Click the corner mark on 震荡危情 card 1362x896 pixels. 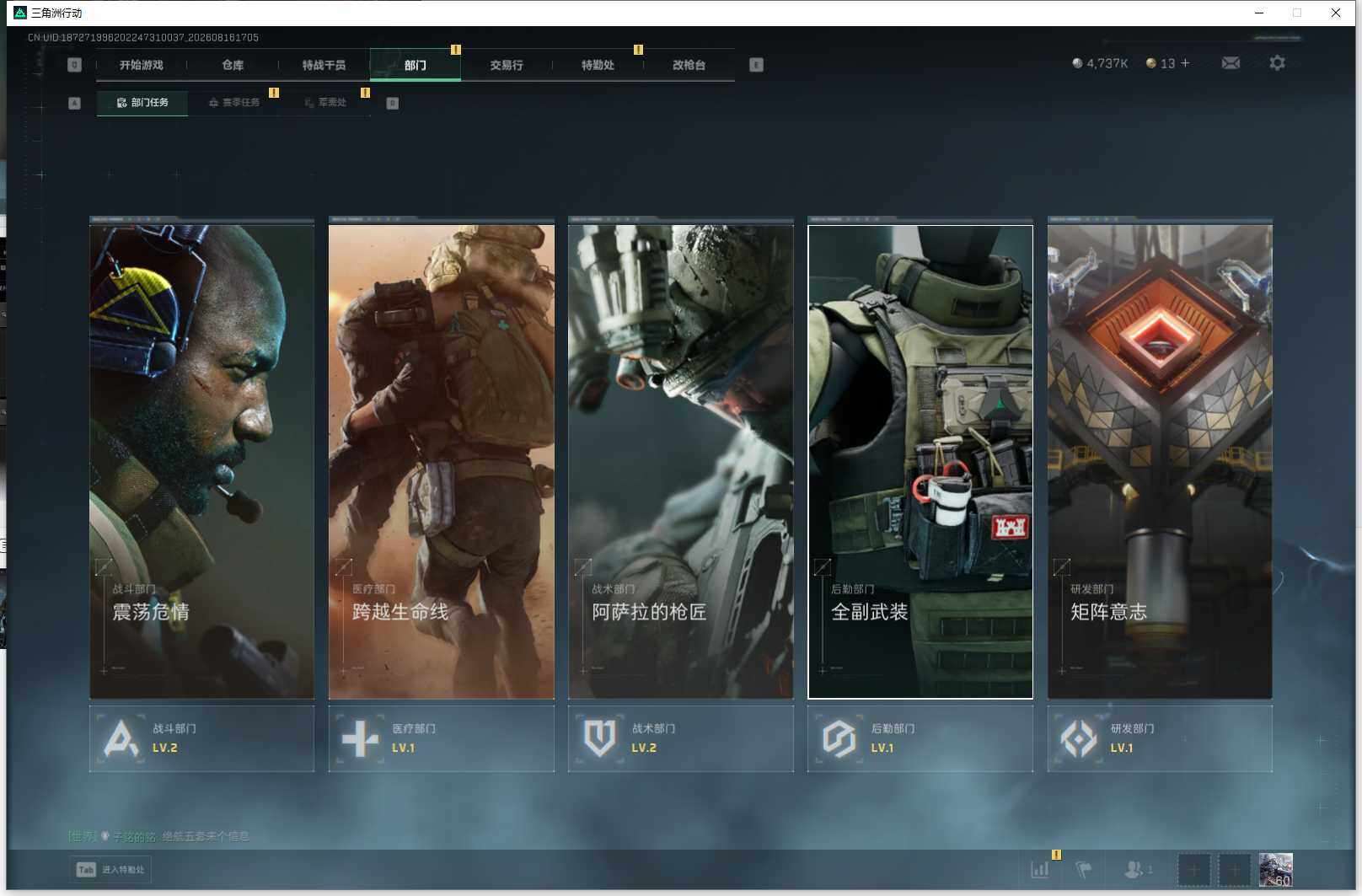pyautogui.click(x=105, y=567)
